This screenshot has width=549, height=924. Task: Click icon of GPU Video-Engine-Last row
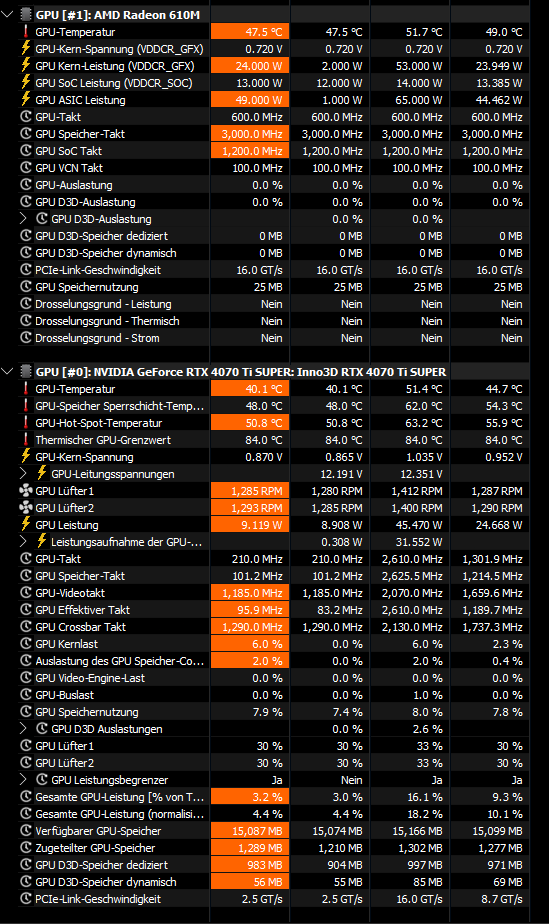click(x=25, y=678)
